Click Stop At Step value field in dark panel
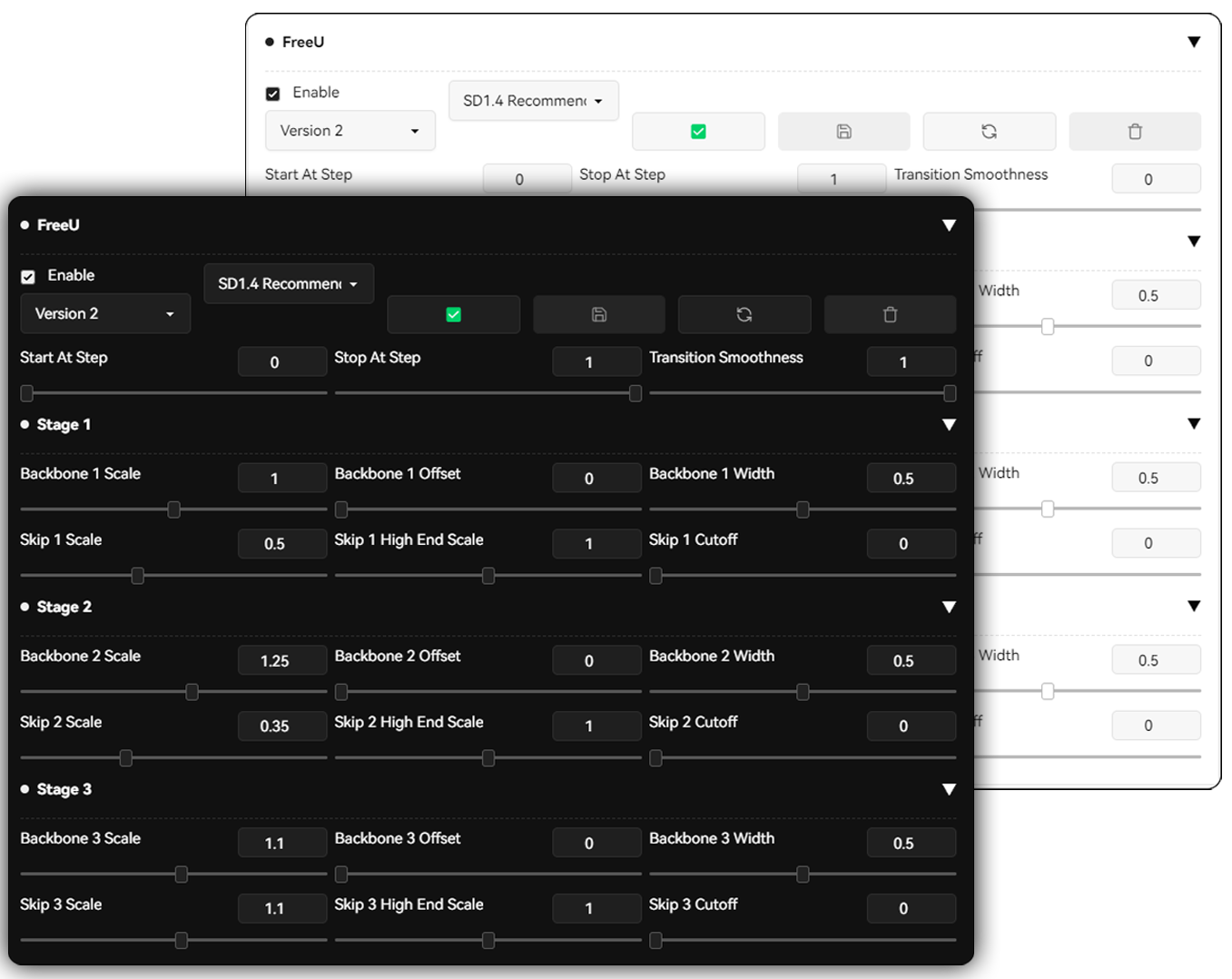This screenshot has height=979, width=1232. coord(596,361)
